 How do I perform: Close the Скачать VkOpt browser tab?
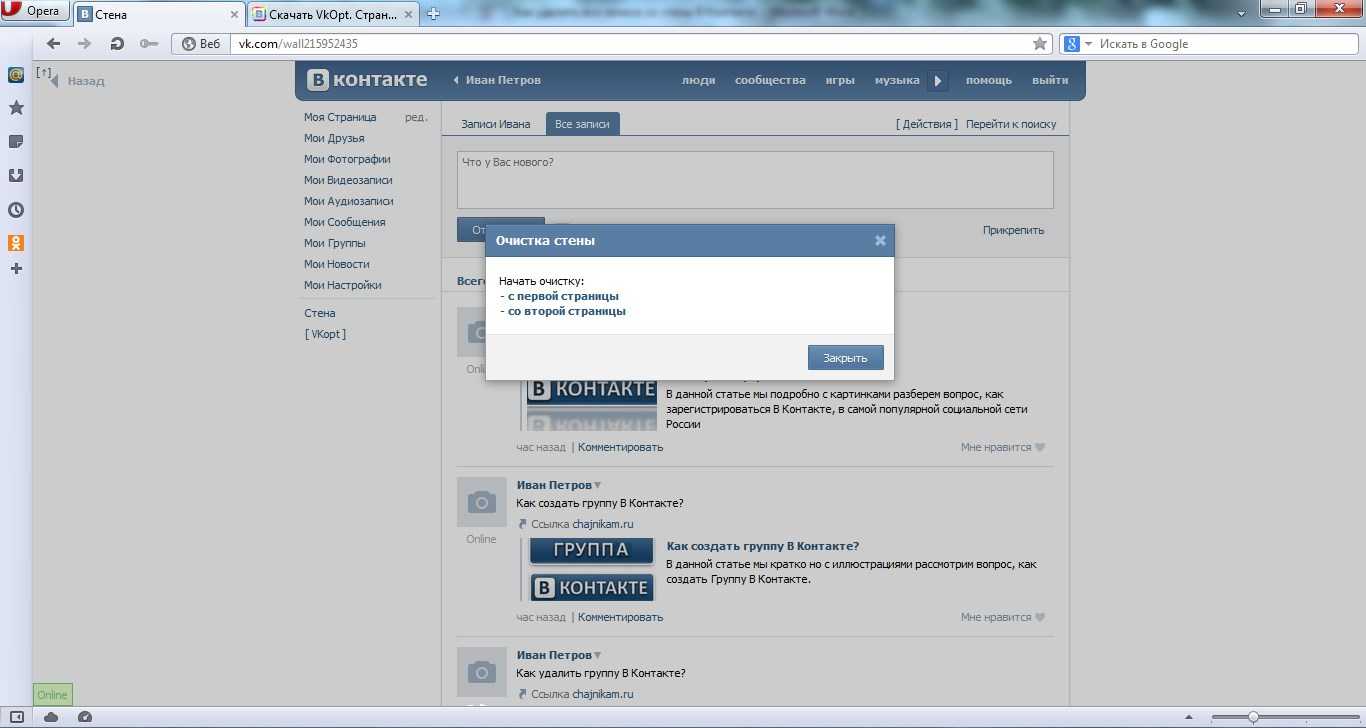click(x=409, y=14)
